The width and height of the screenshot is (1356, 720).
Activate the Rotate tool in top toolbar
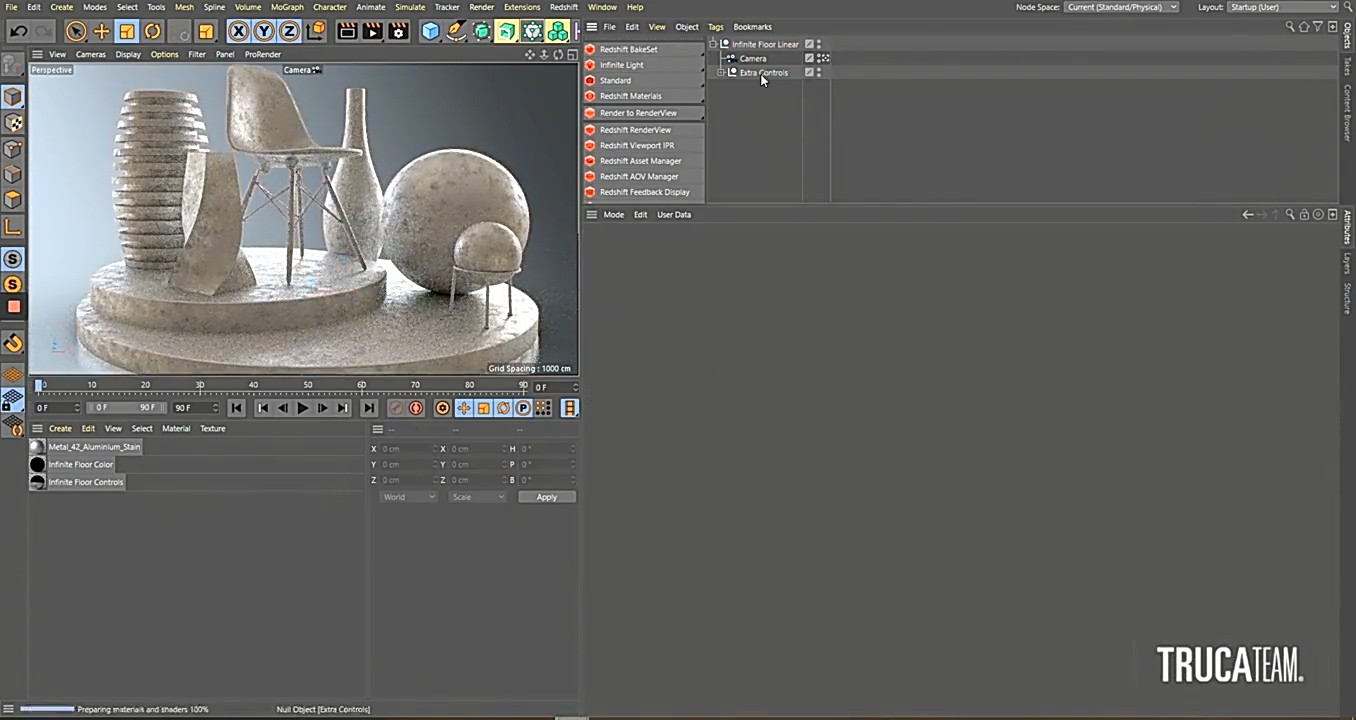[x=152, y=31]
